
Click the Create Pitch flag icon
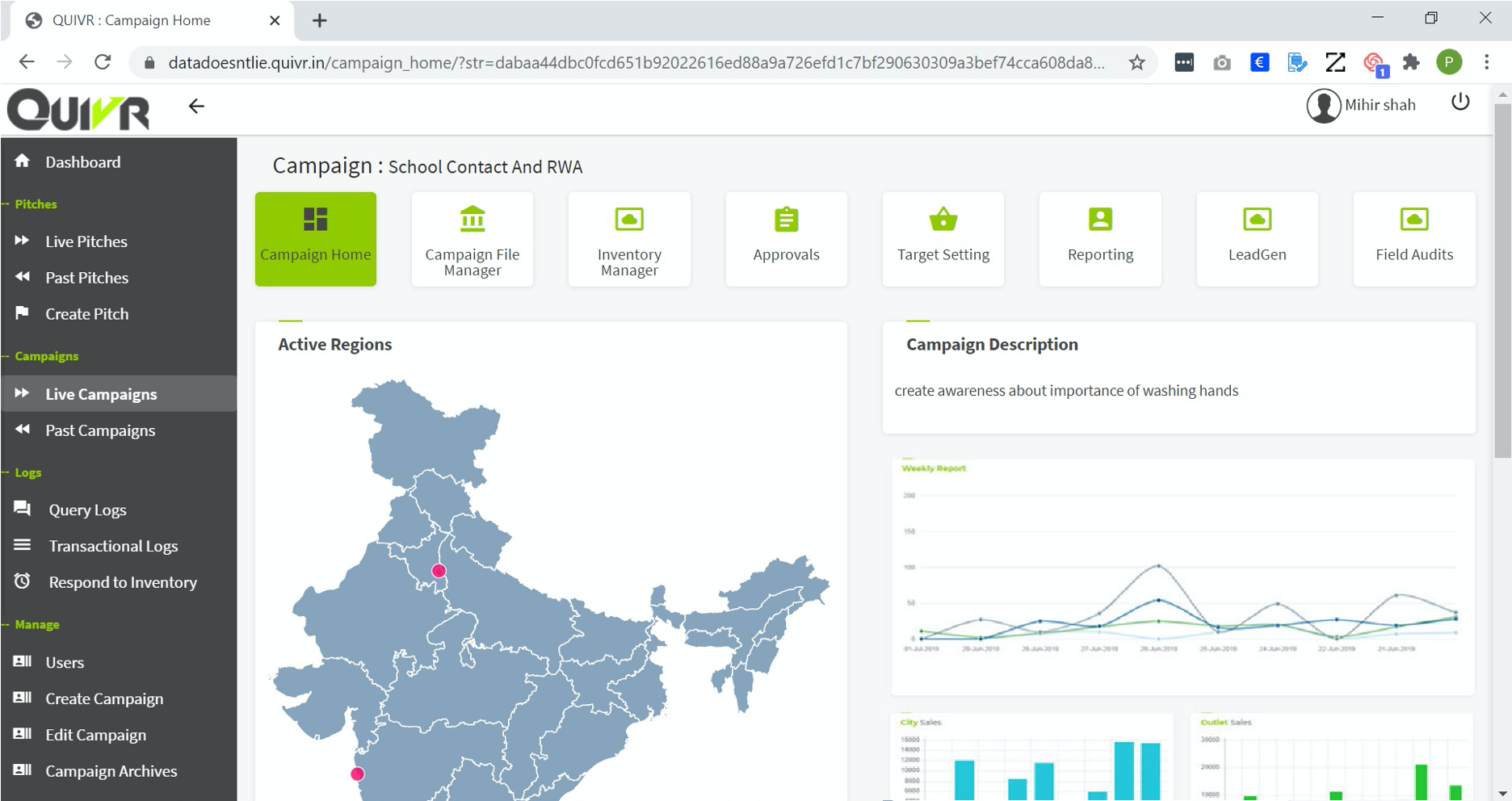click(22, 312)
